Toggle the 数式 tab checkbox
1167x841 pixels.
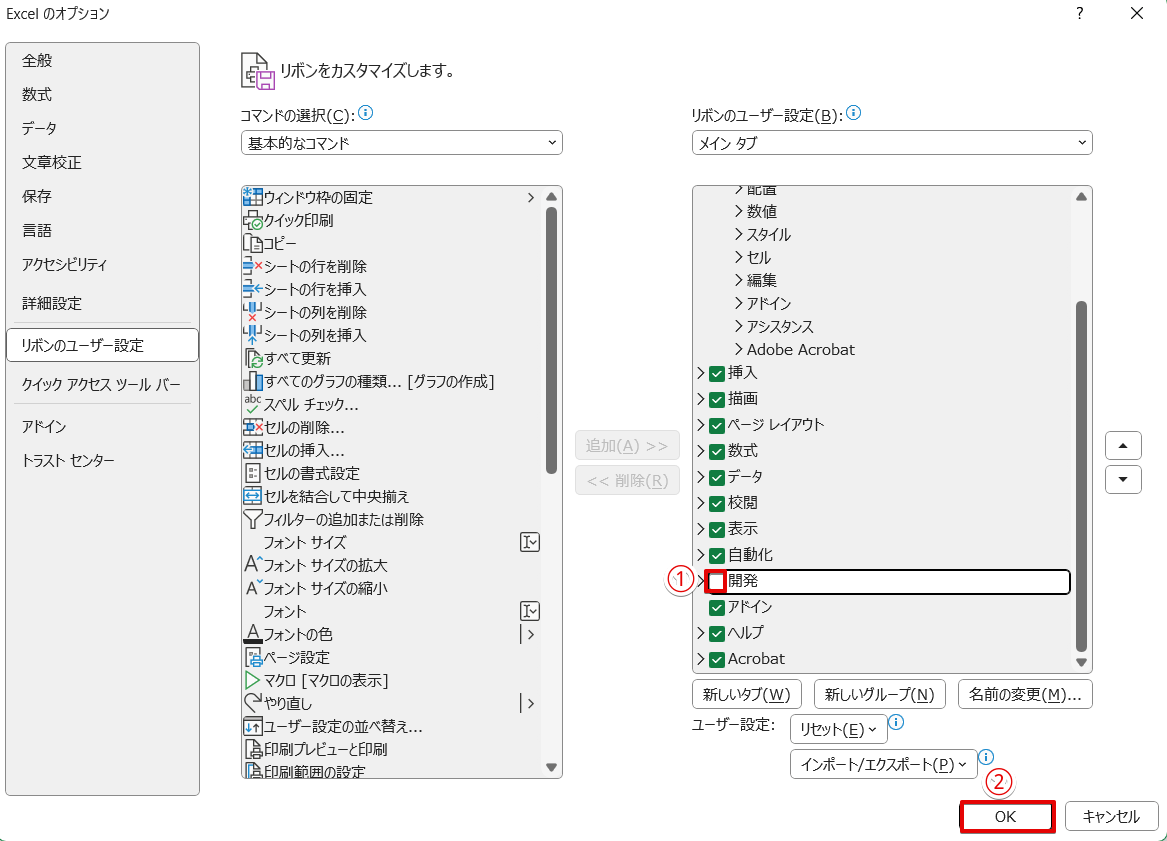coord(717,452)
